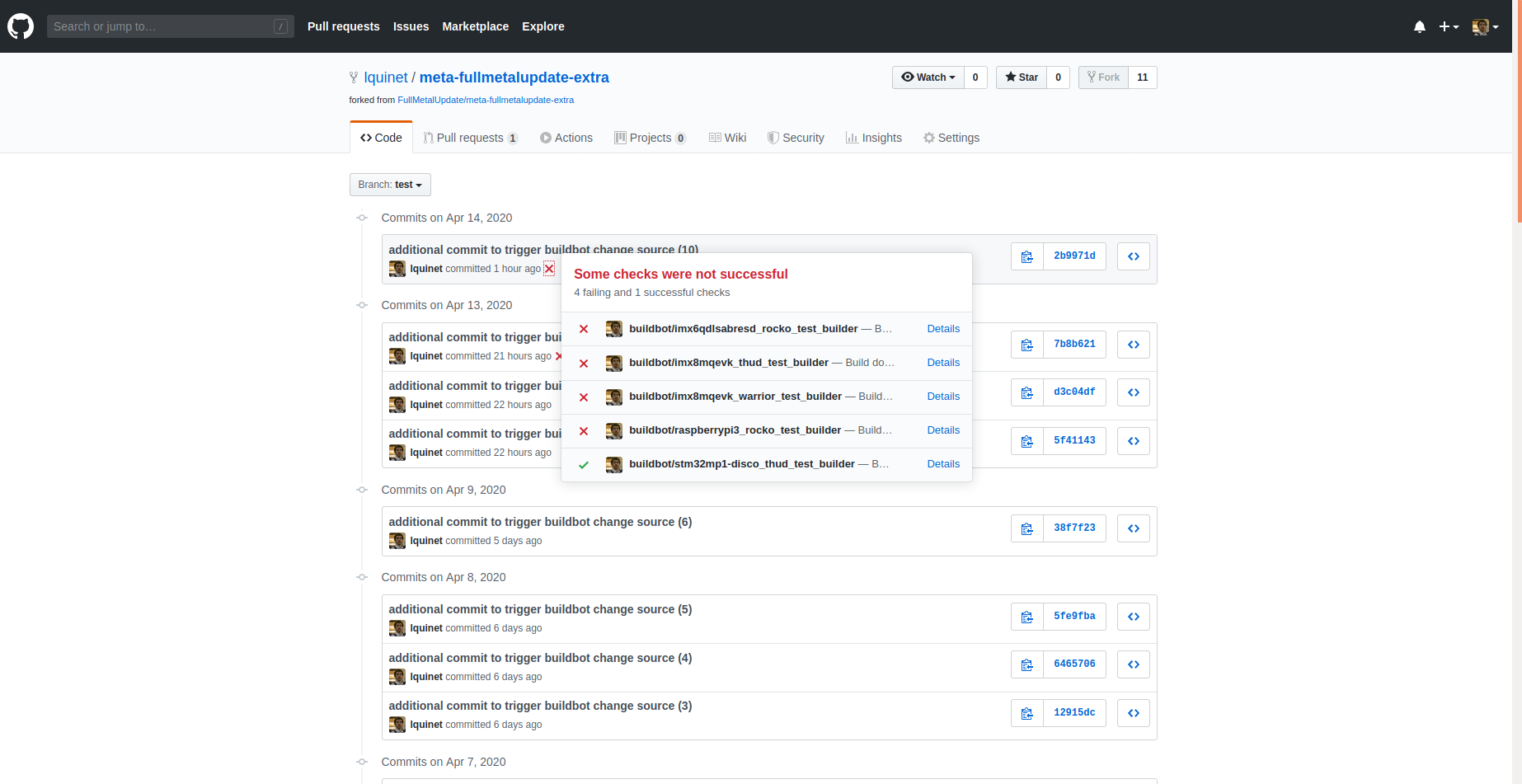1522x784 pixels.
Task: Open meta-fullmetalupdate-extra repository link
Action: pos(514,77)
